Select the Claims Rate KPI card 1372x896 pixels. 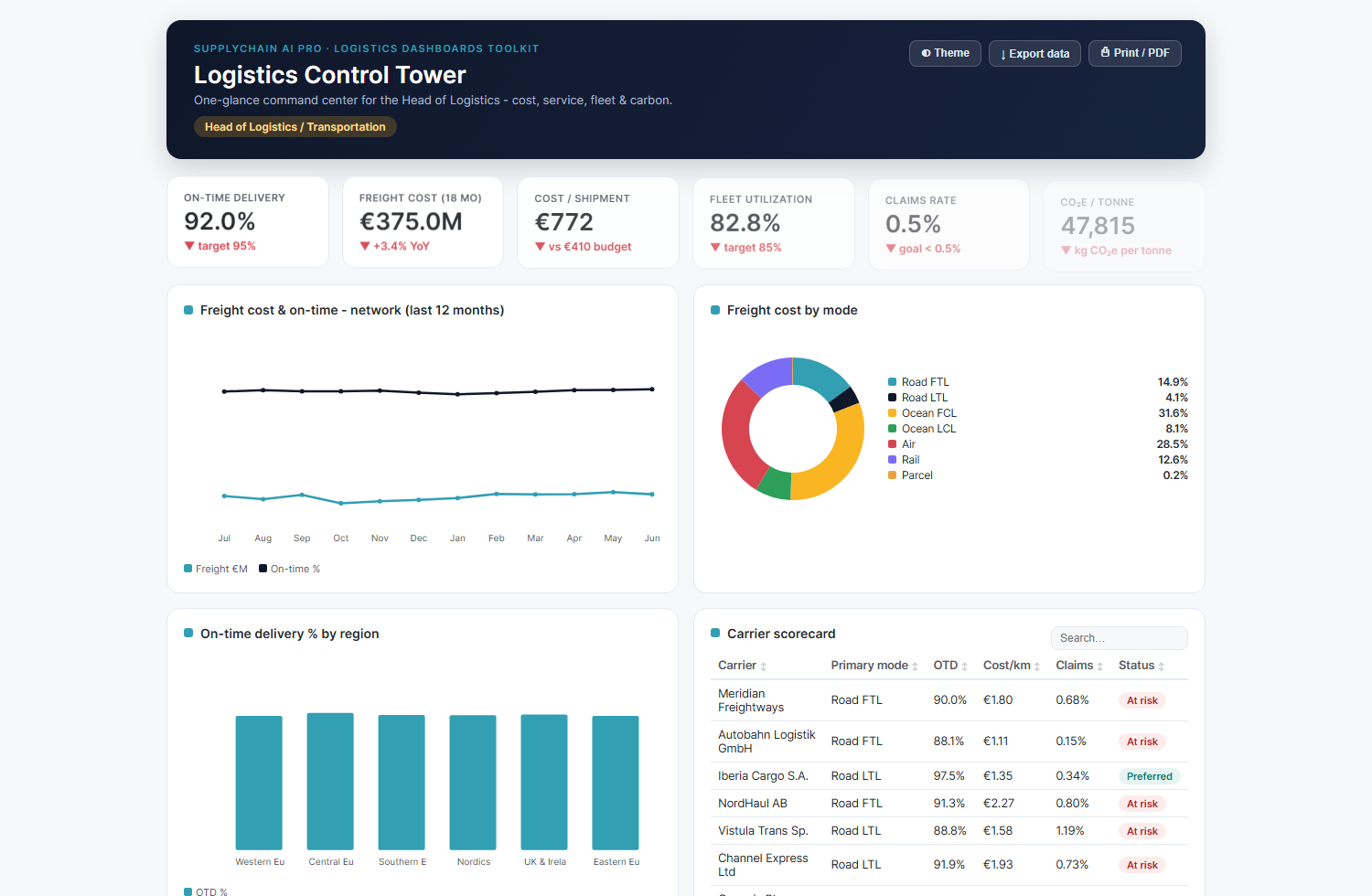[x=949, y=225]
